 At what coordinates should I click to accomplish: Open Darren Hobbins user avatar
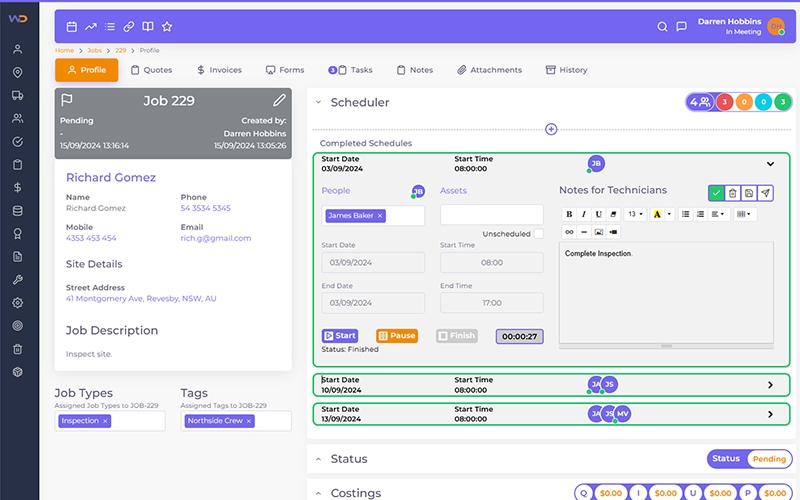coord(776,27)
